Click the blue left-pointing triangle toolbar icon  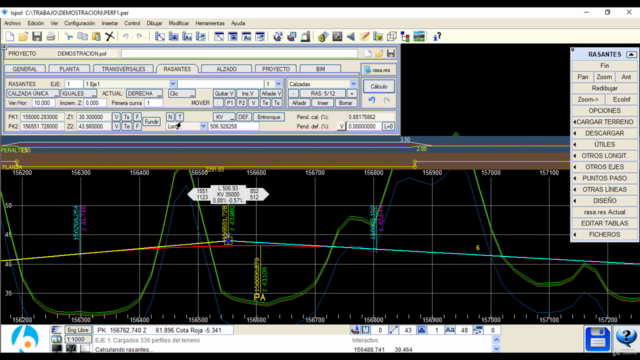351,37
